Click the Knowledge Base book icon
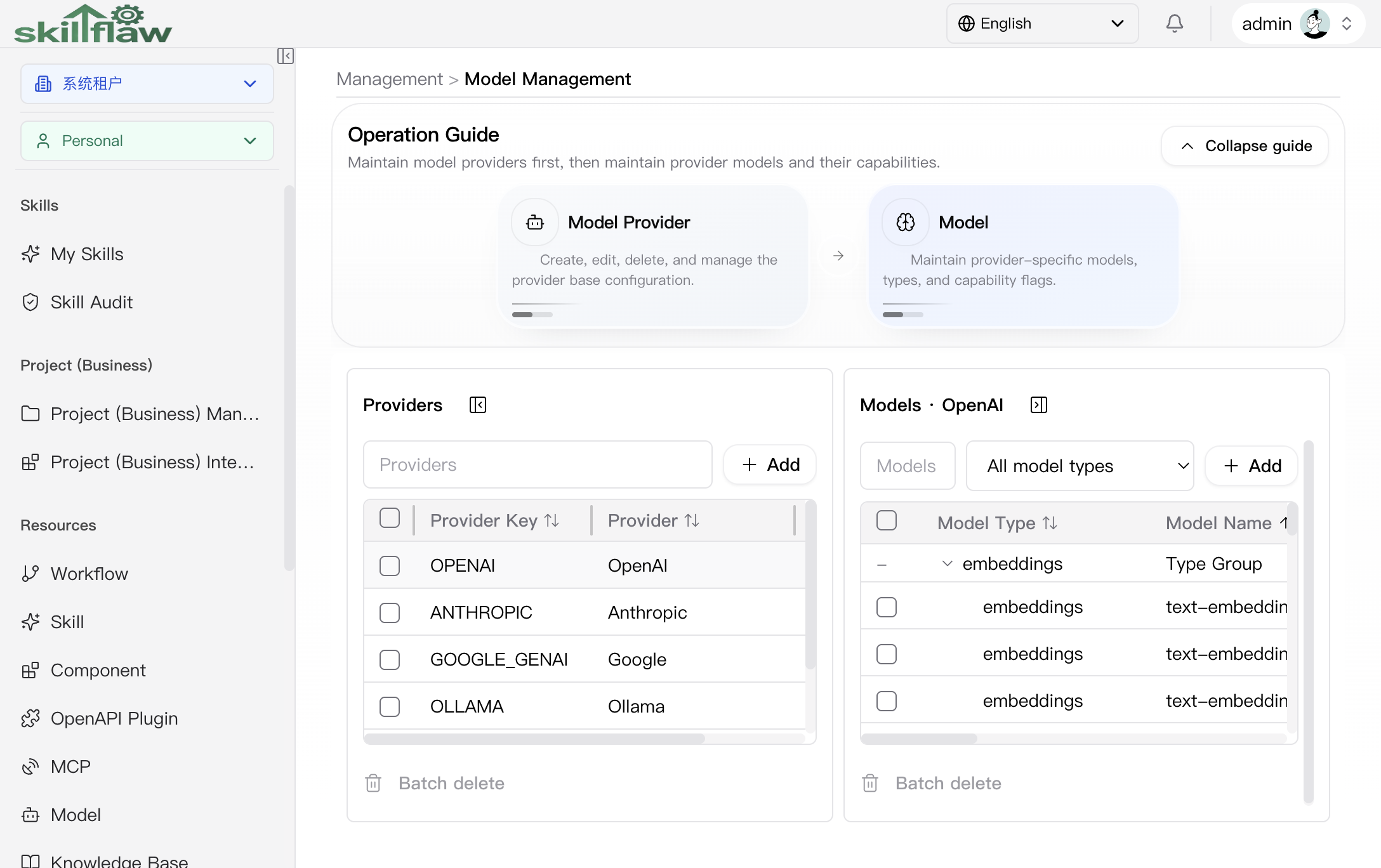The width and height of the screenshot is (1381, 868). [30, 861]
